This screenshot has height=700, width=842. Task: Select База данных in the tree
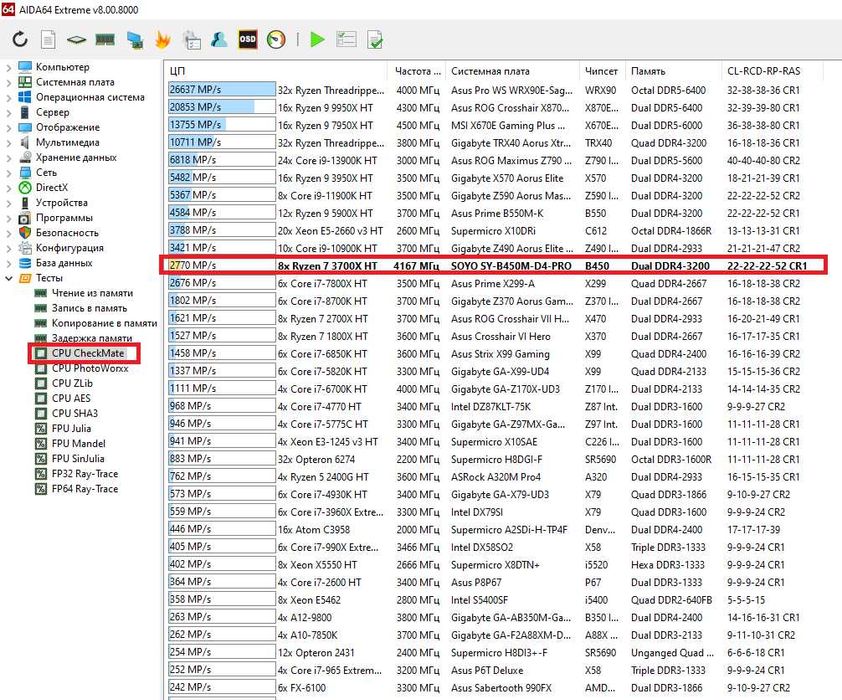click(64, 262)
